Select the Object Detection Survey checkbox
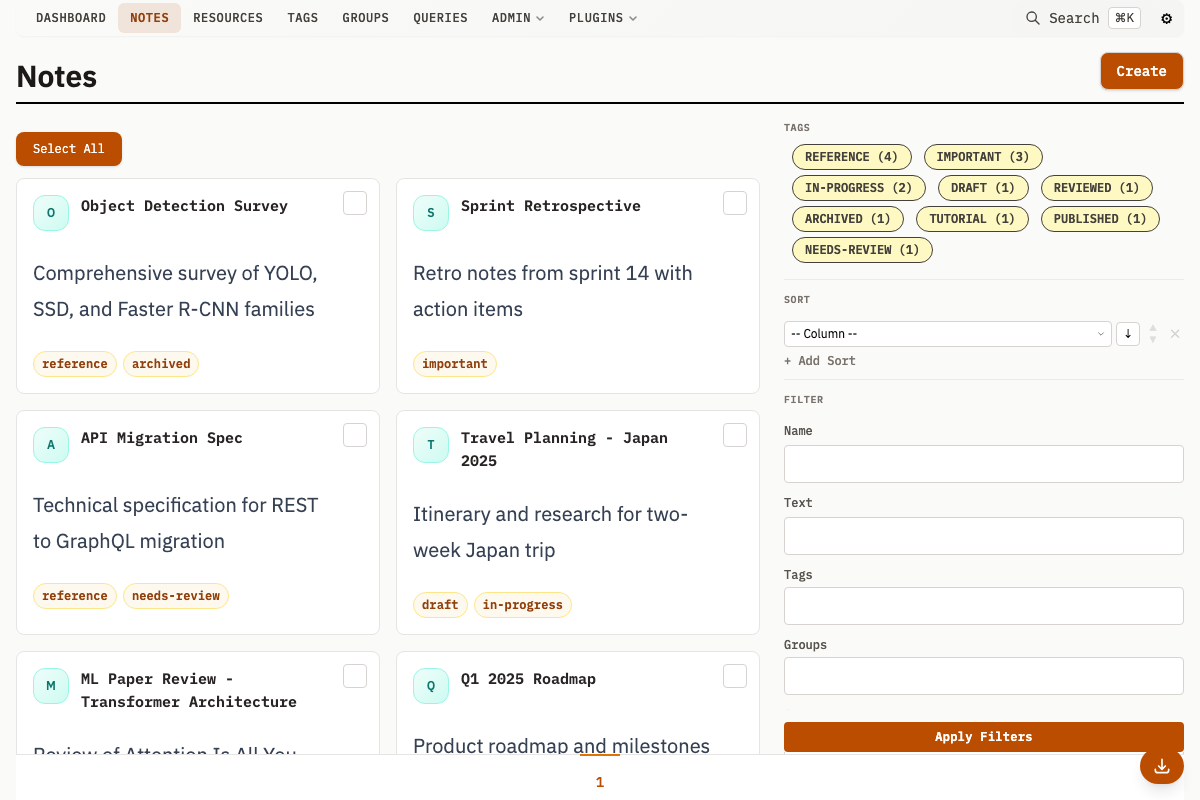This screenshot has height=800, width=1200. 355,203
